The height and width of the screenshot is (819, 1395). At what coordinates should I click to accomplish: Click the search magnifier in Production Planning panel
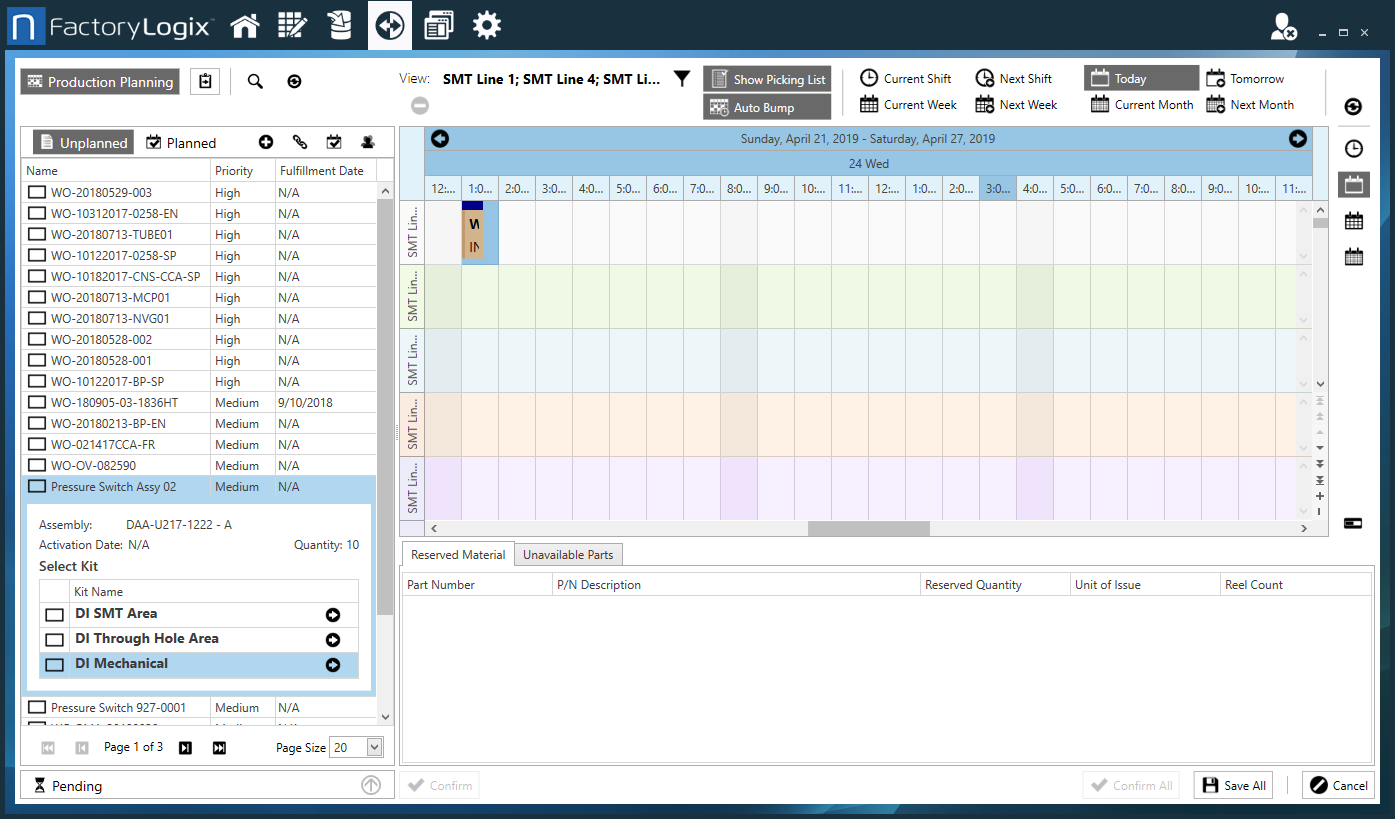[255, 81]
